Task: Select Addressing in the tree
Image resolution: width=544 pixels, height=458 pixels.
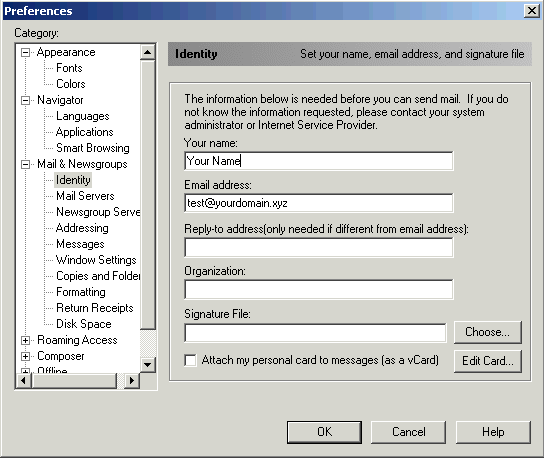Action: click(x=82, y=228)
